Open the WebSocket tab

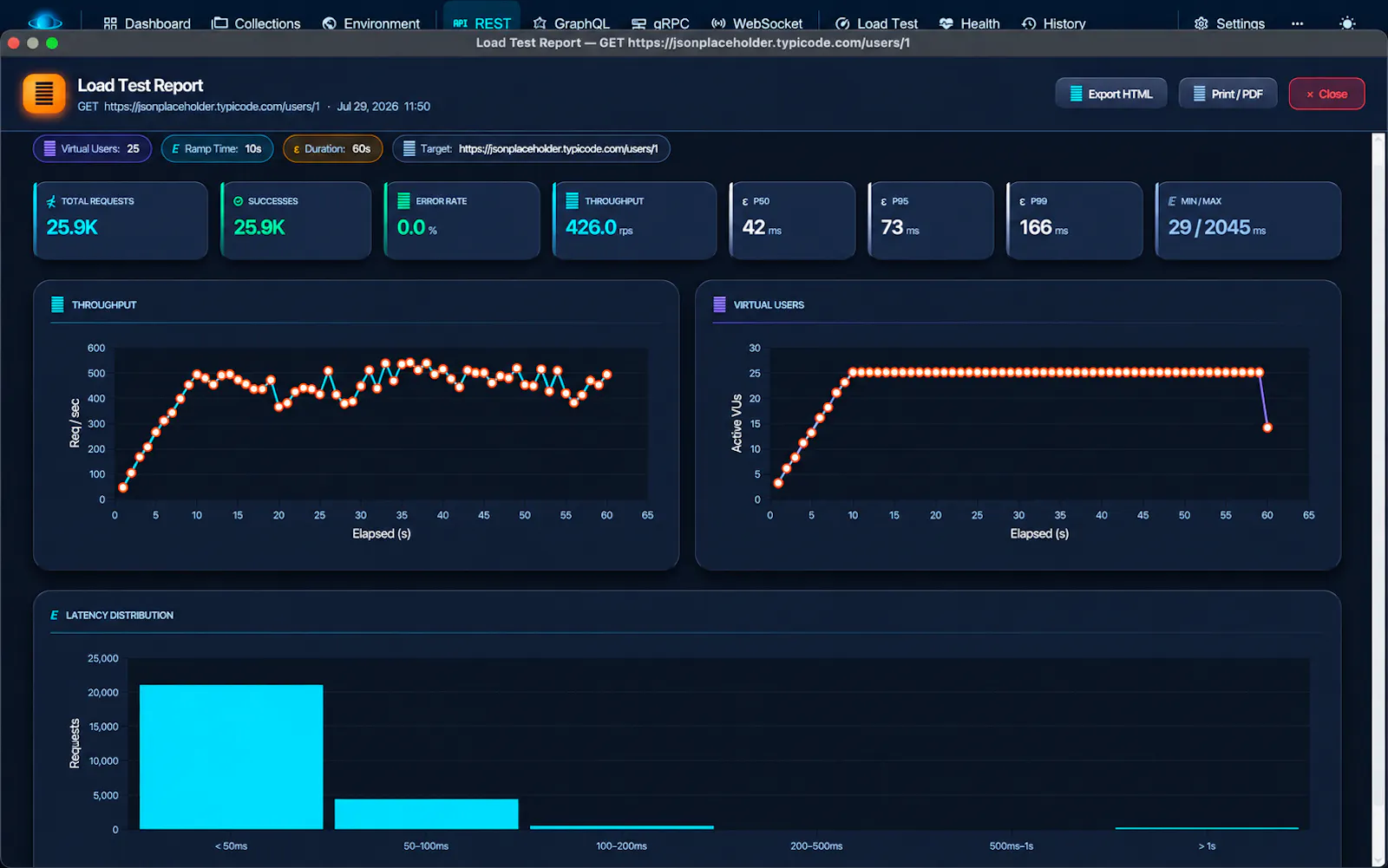(x=756, y=23)
